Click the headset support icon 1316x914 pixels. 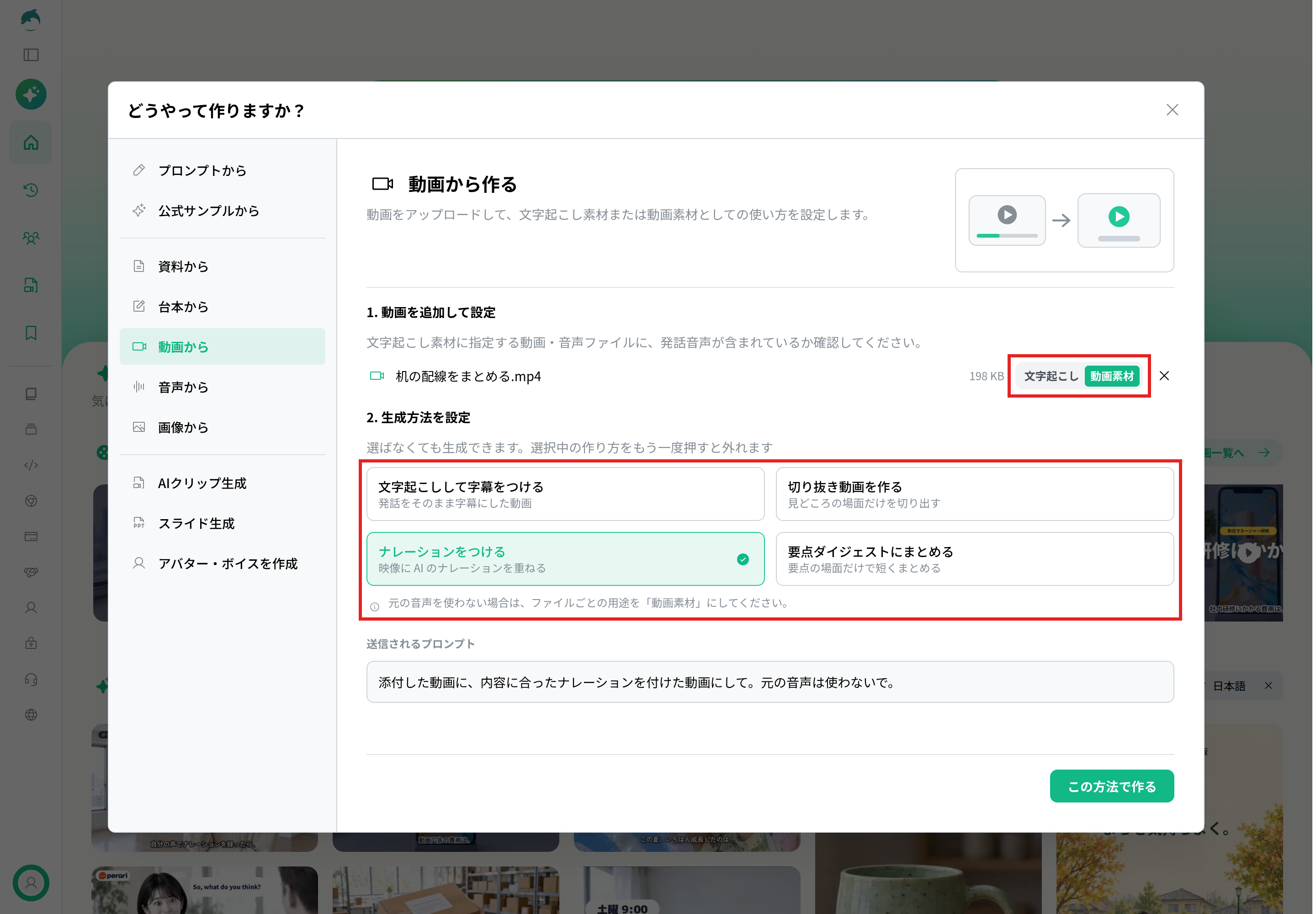pyautogui.click(x=31, y=679)
